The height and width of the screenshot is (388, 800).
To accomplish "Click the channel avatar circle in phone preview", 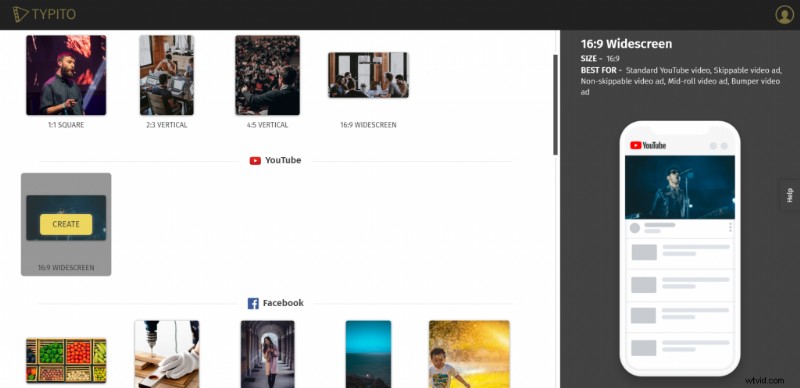I will tap(635, 228).
